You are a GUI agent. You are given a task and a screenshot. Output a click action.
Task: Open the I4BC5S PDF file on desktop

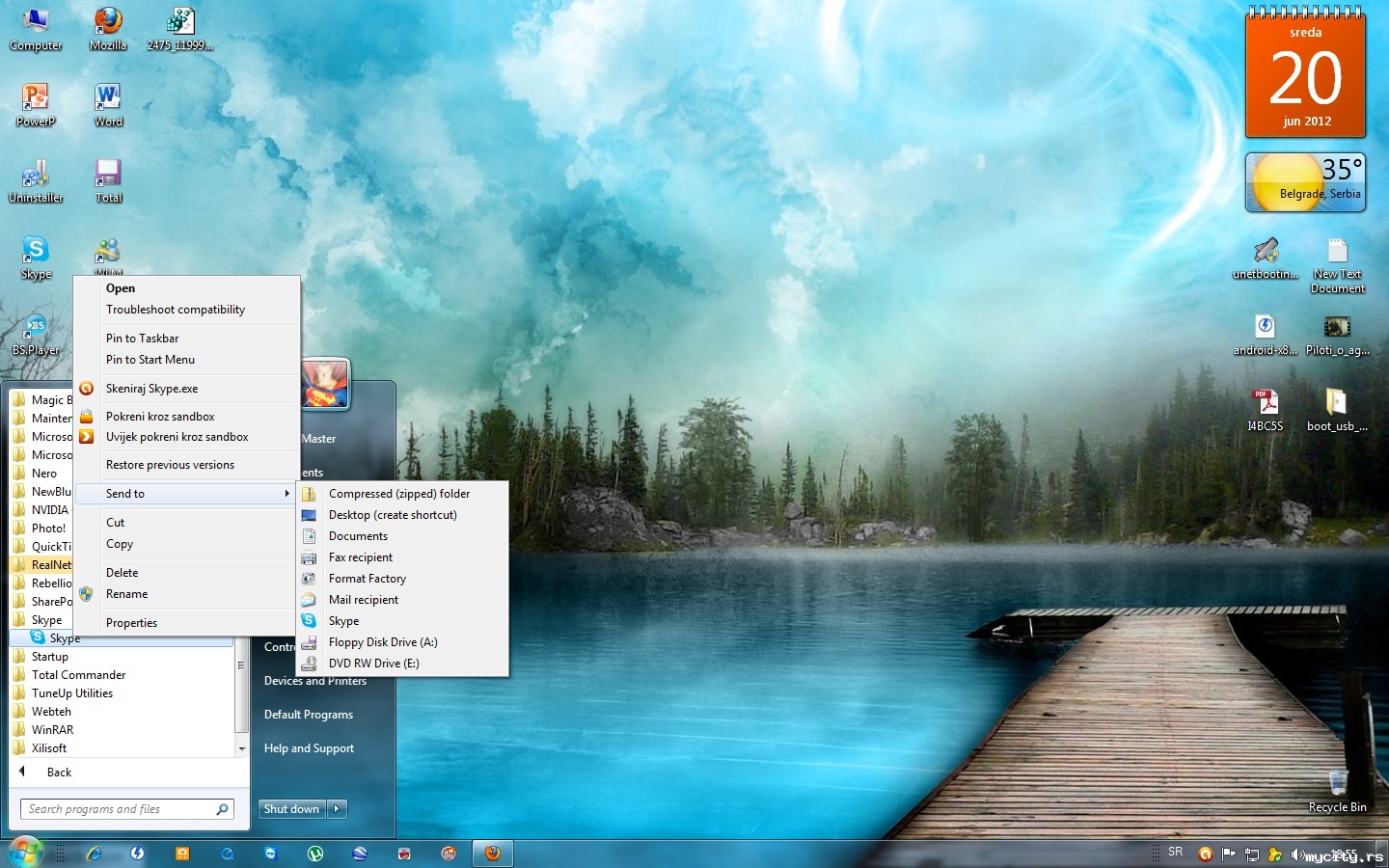coord(1265,406)
